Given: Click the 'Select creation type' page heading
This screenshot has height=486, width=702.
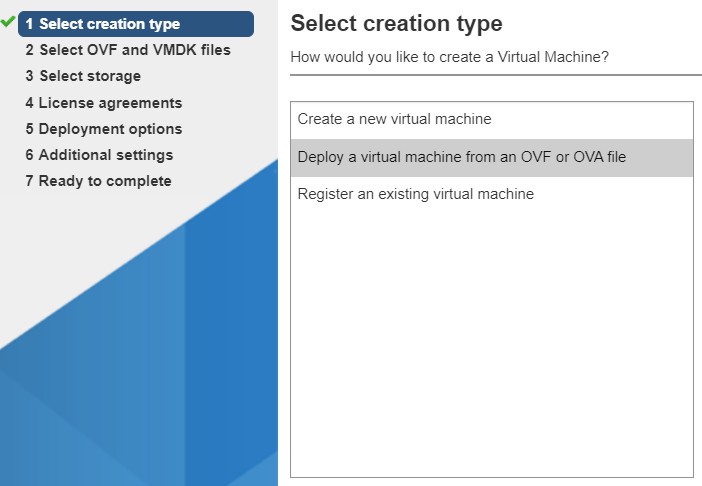Looking at the screenshot, I should click(396, 24).
